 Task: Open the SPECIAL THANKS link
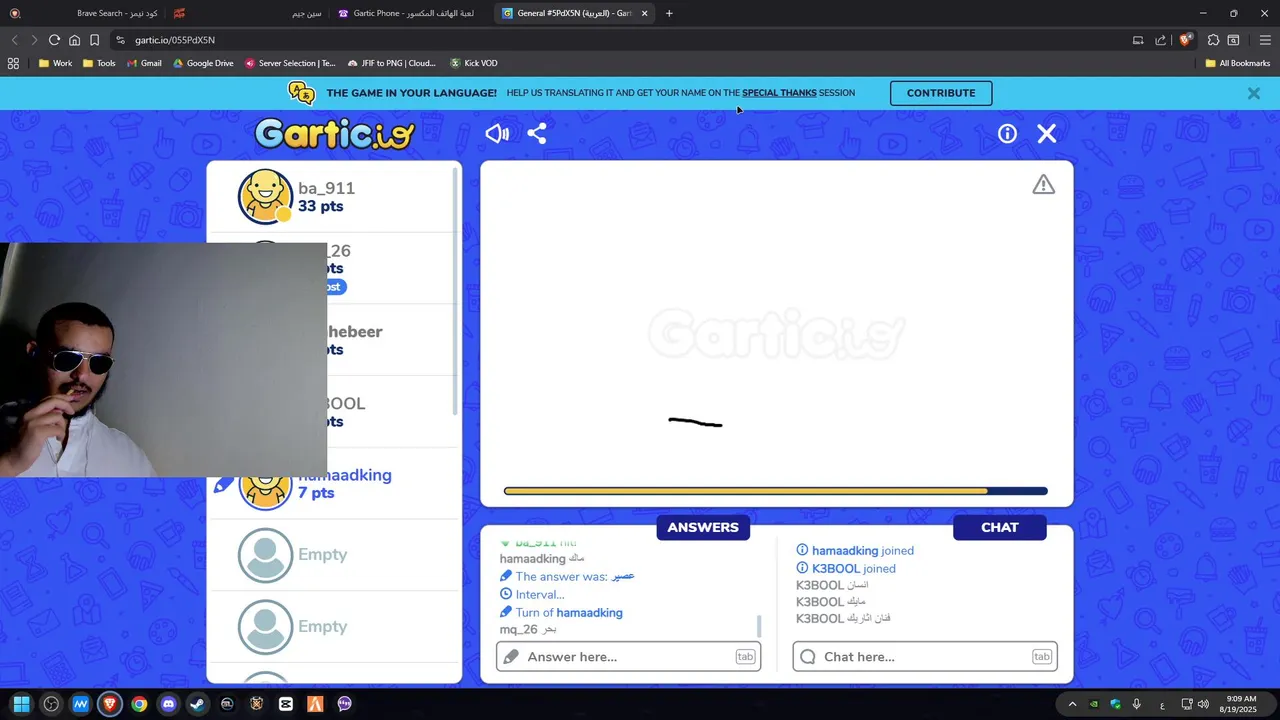[779, 93]
